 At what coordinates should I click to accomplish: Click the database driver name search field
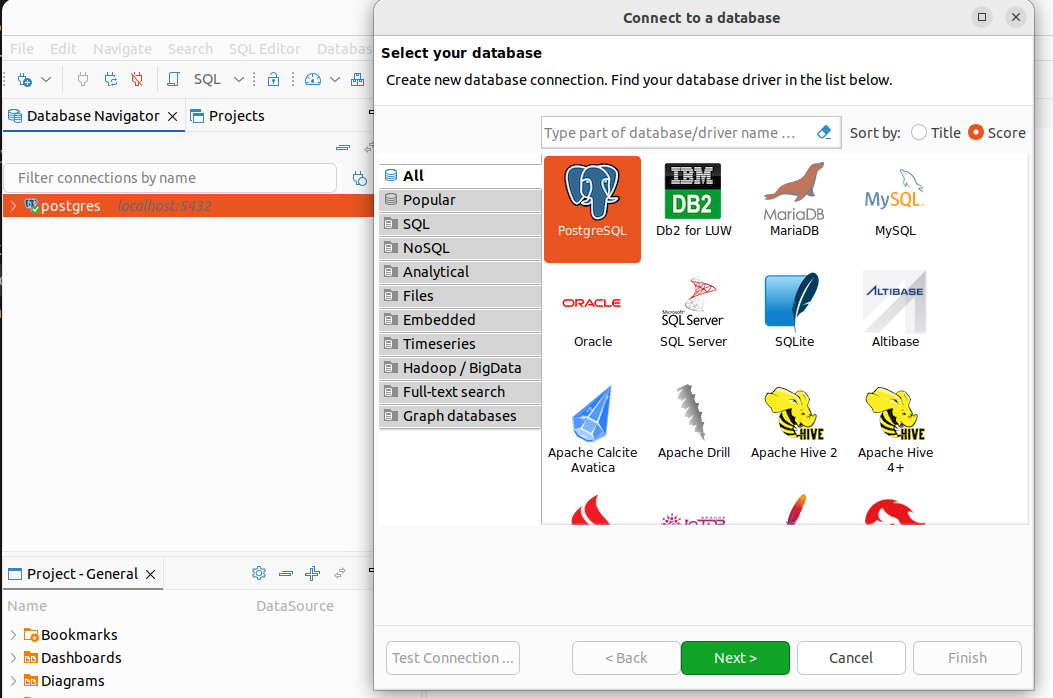[675, 132]
